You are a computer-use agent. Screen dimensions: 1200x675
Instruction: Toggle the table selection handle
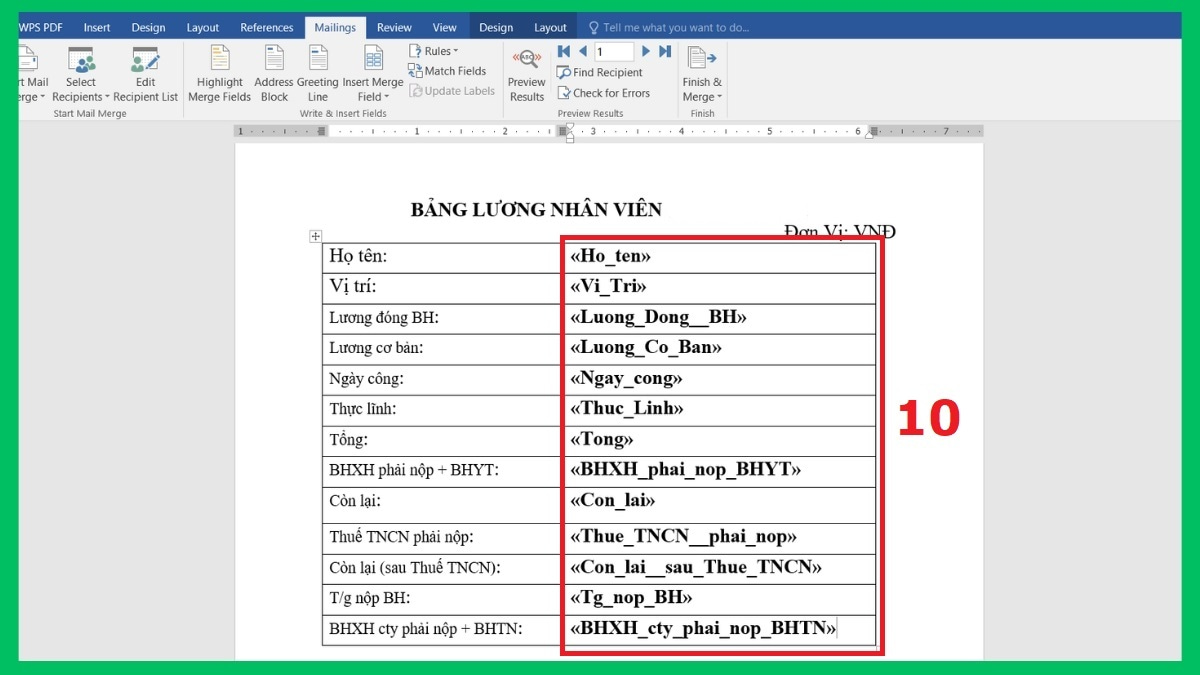point(315,236)
